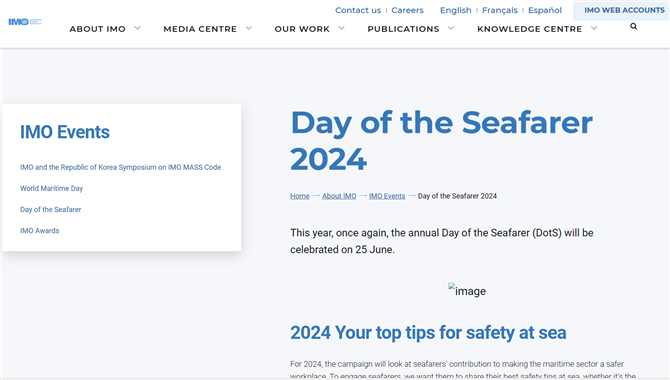The width and height of the screenshot is (670, 380).
Task: Switch language to Français
Action: point(500,10)
